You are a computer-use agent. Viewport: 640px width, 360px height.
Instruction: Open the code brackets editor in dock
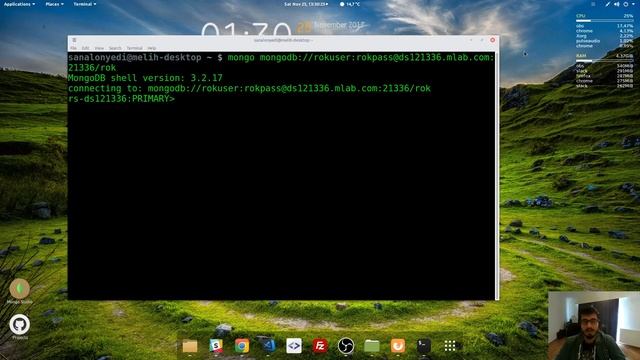(294, 346)
